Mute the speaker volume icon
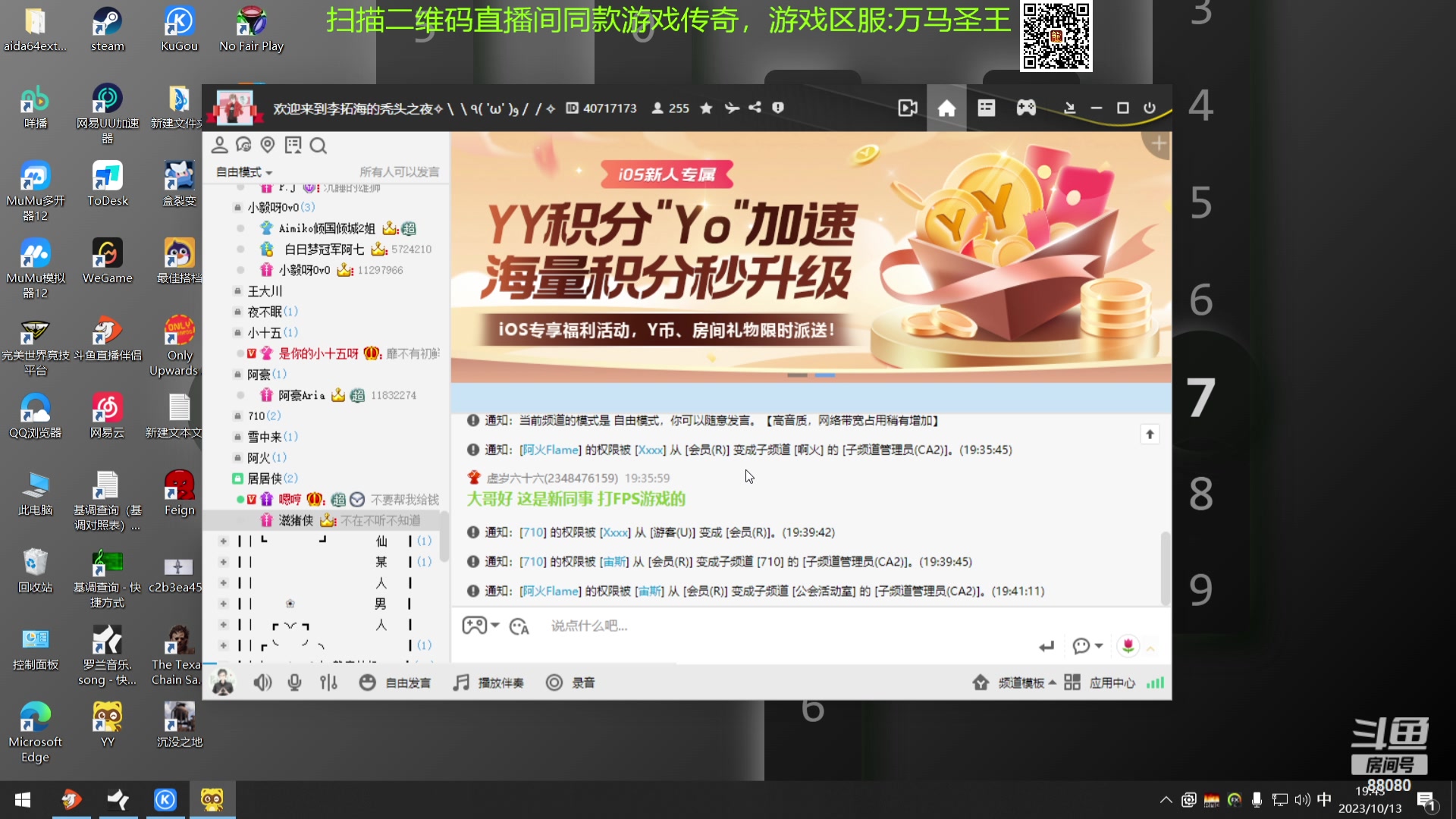 (x=263, y=682)
